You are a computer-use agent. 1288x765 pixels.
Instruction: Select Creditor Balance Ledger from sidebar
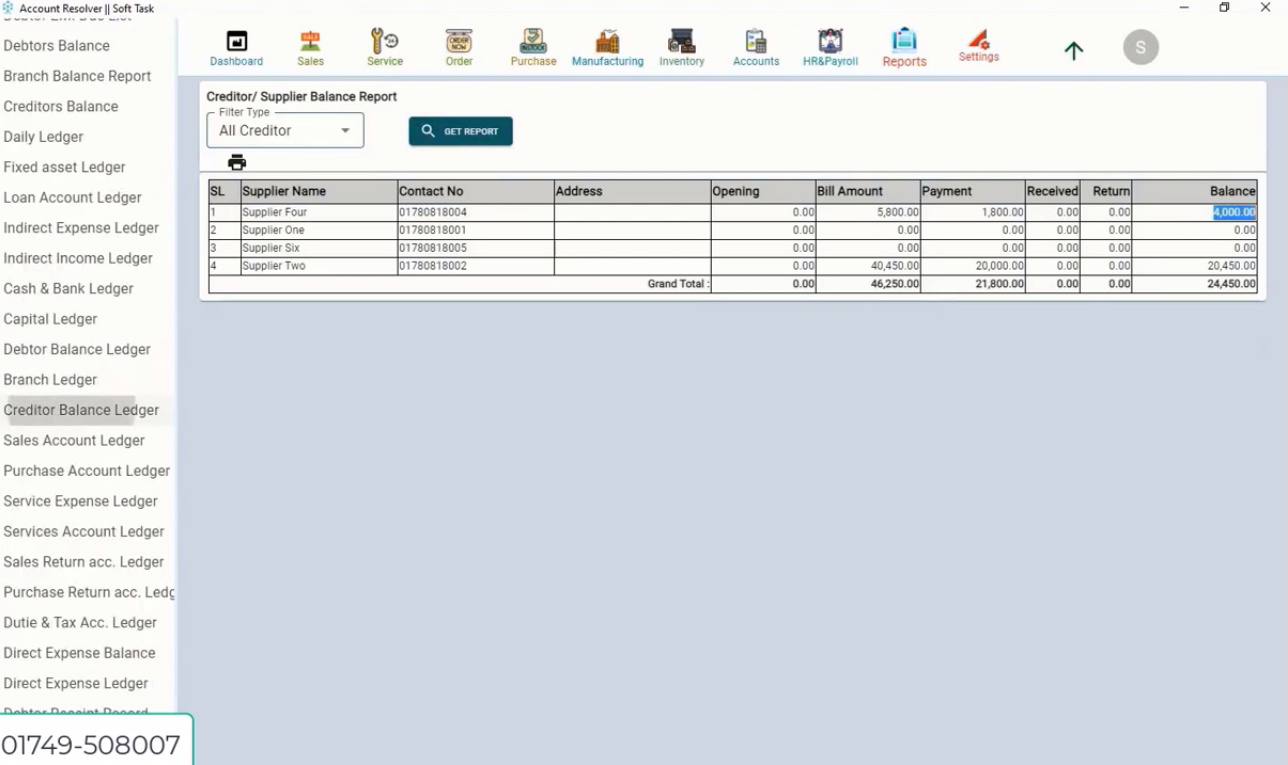click(x=81, y=410)
